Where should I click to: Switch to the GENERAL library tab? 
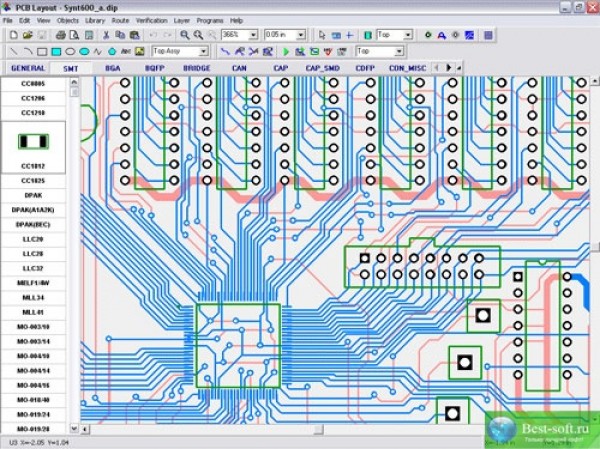pos(28,68)
